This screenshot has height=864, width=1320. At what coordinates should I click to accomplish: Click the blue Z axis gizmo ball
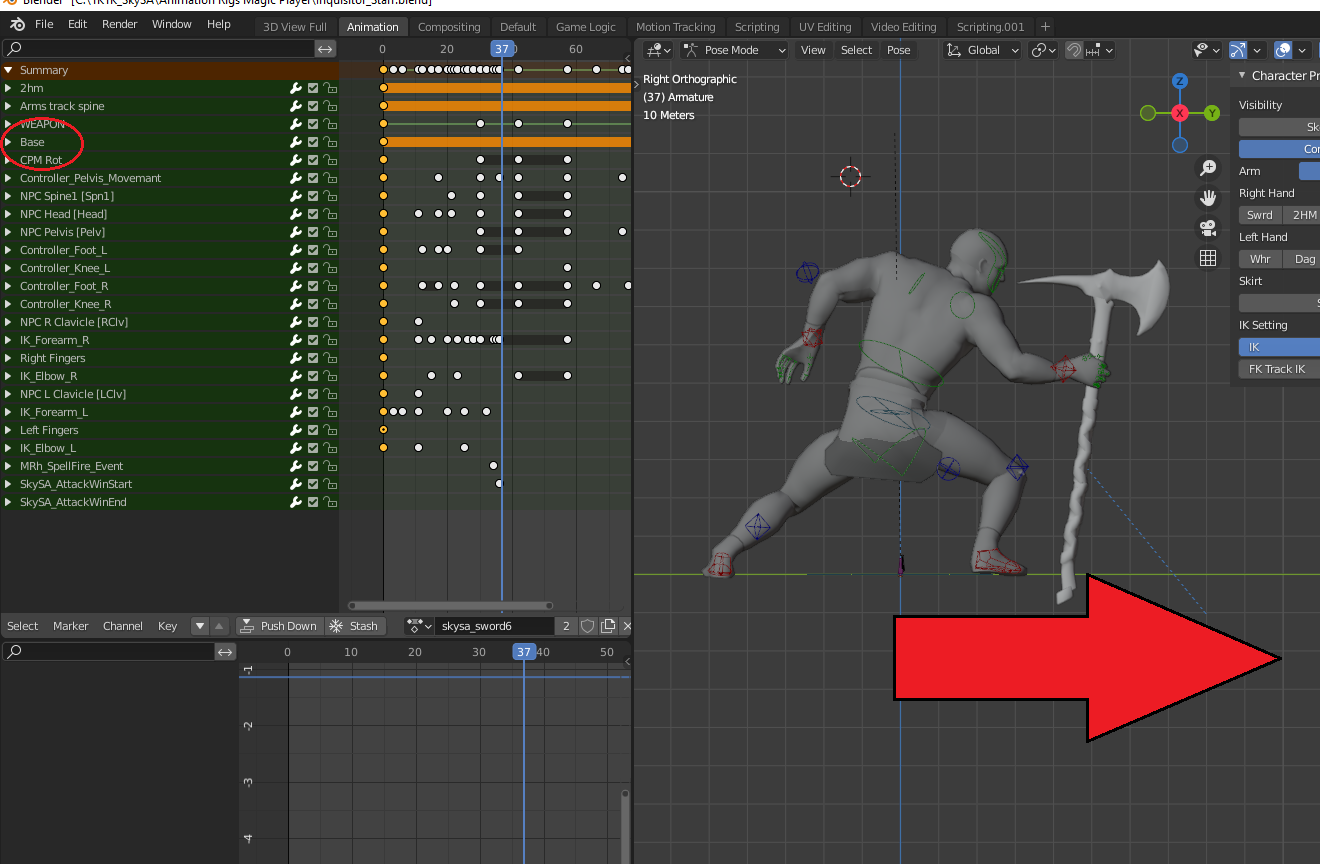tap(1180, 81)
